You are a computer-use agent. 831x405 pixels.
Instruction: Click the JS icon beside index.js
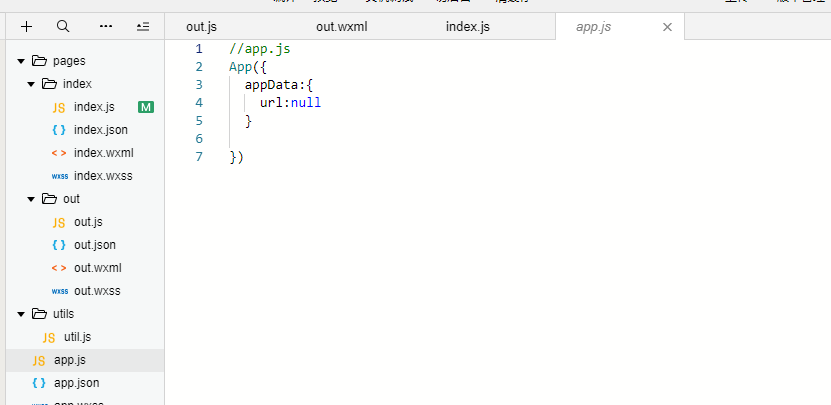[59, 108]
